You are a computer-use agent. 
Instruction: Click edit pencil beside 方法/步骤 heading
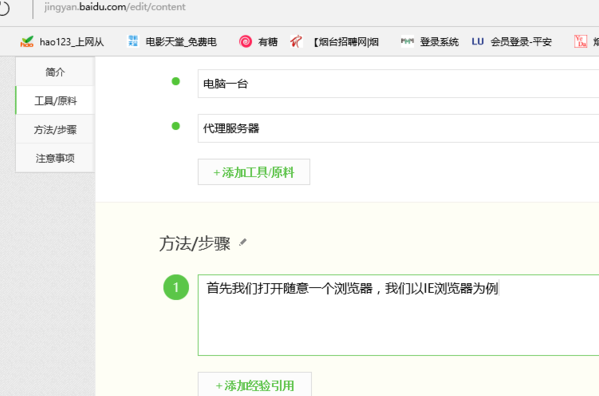[243, 242]
